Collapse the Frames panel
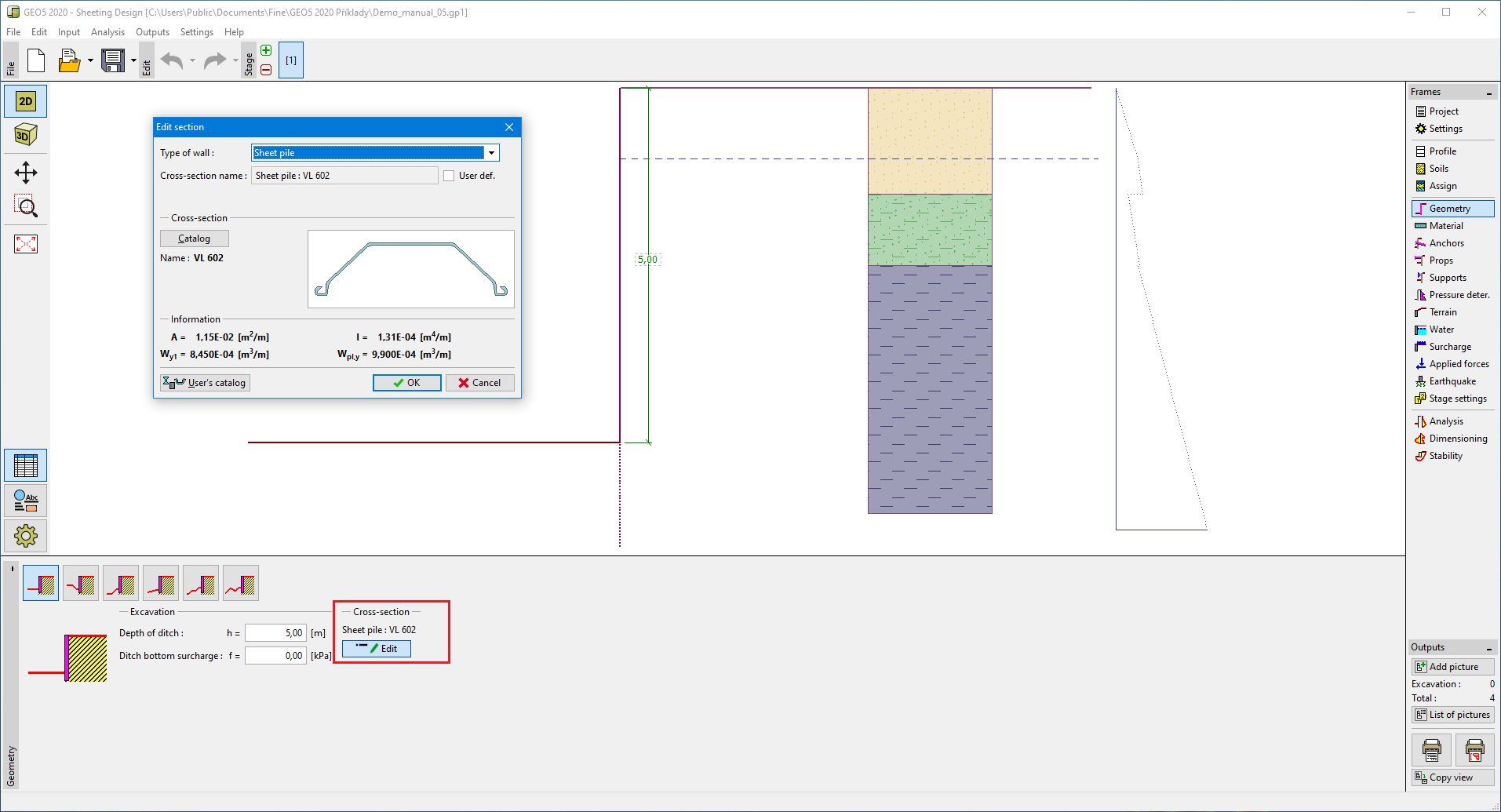This screenshot has height=812, width=1501. [x=1488, y=93]
